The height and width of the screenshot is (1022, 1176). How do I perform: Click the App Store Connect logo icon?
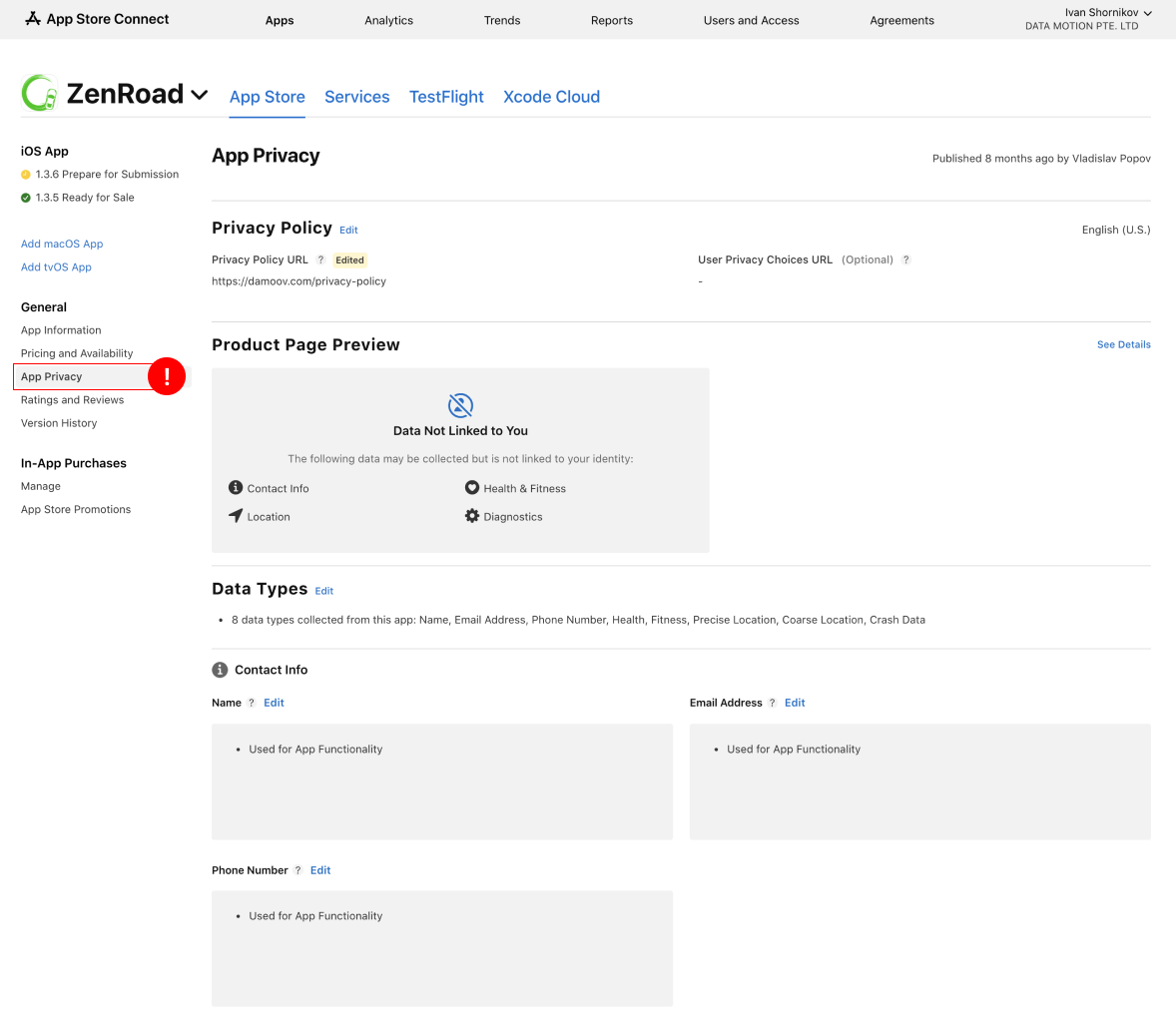pyautogui.click(x=32, y=19)
